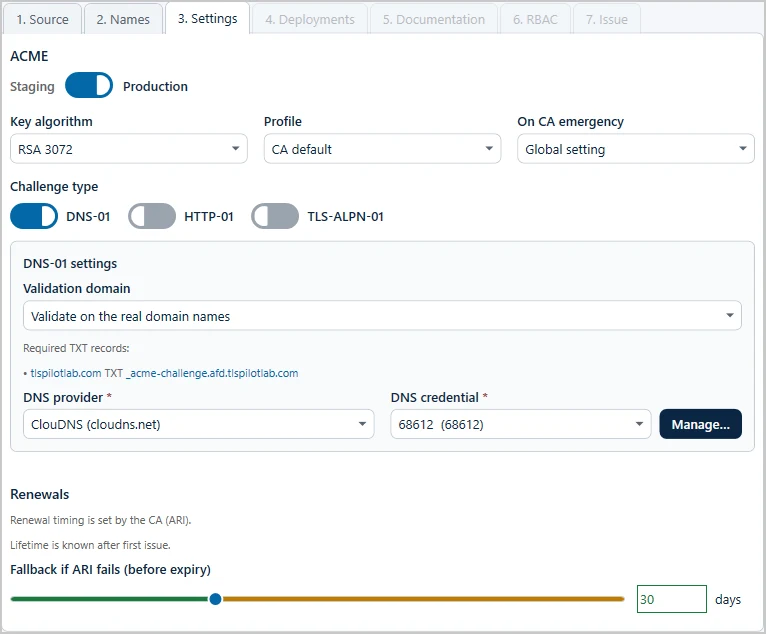Switch to the 6. RBAC tab
This screenshot has height=634, width=766.
(535, 20)
